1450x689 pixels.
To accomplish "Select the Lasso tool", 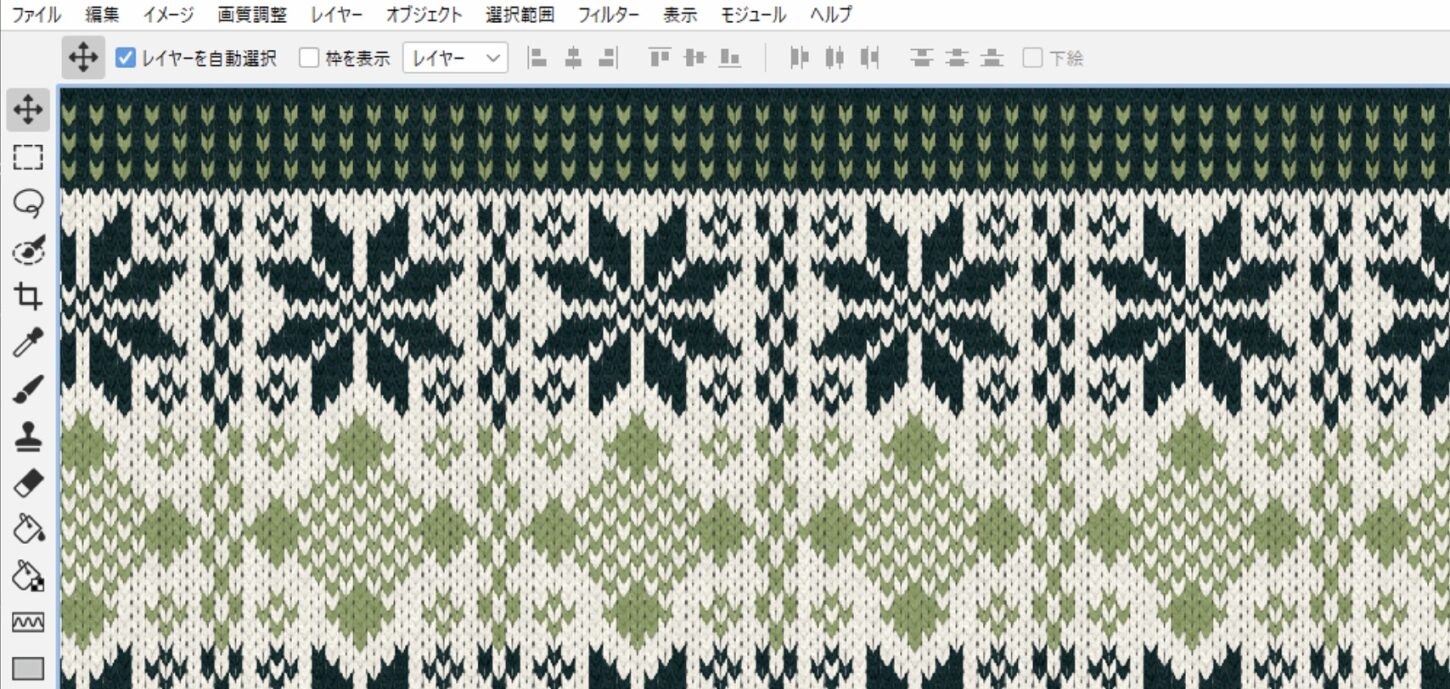I will pyautogui.click(x=28, y=204).
